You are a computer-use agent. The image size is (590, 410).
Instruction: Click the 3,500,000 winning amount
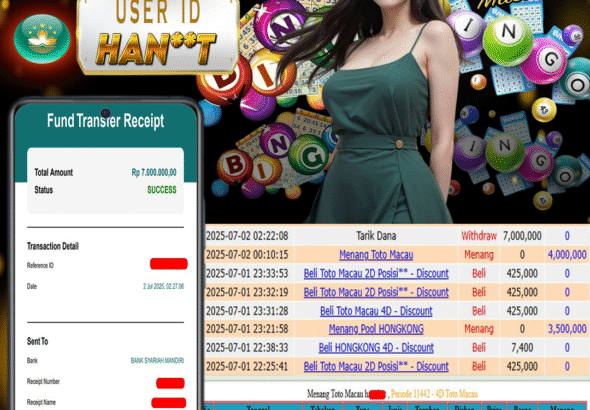point(567,329)
